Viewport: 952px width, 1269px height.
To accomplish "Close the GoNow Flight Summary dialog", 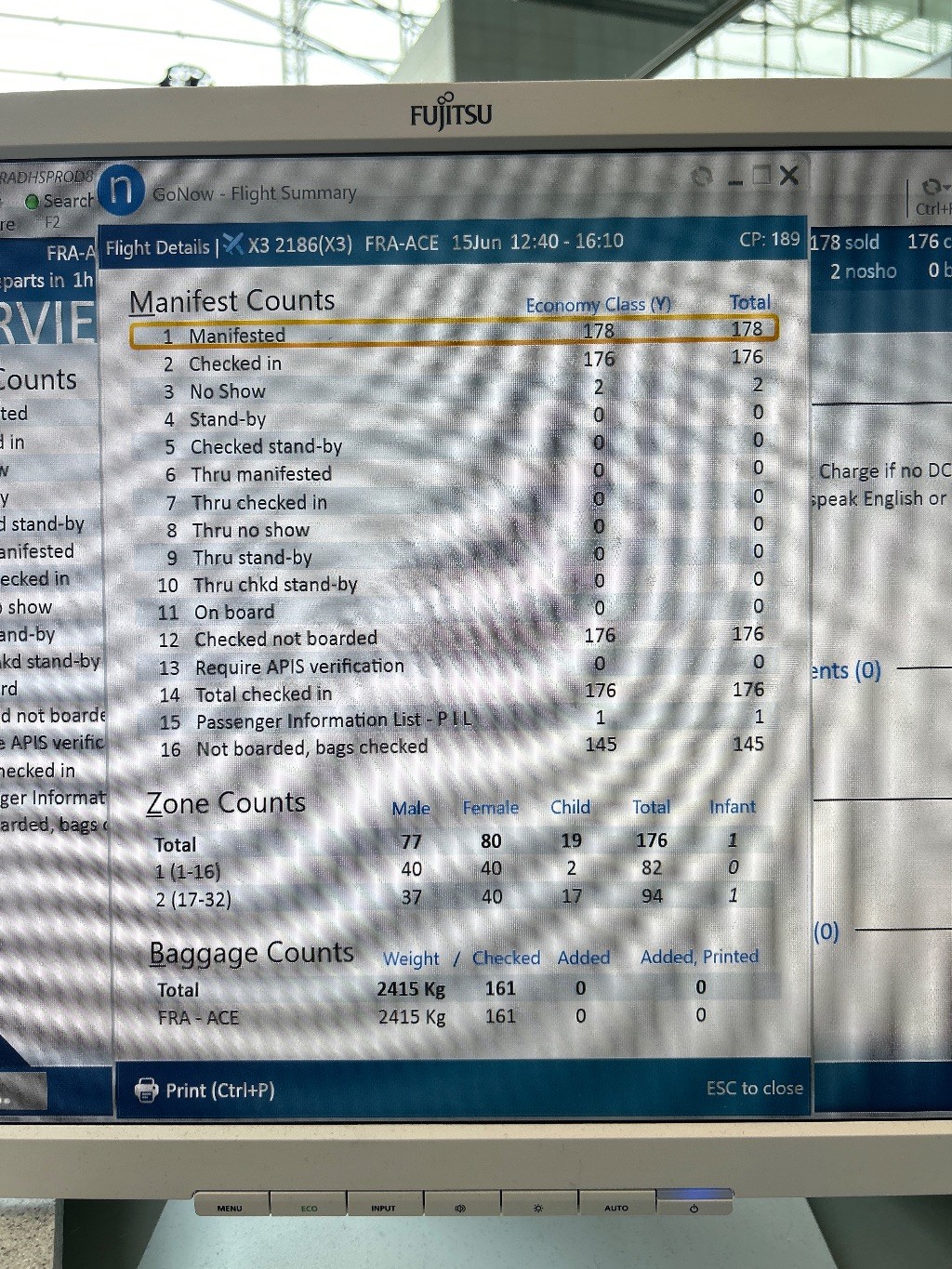I will pos(789,175).
